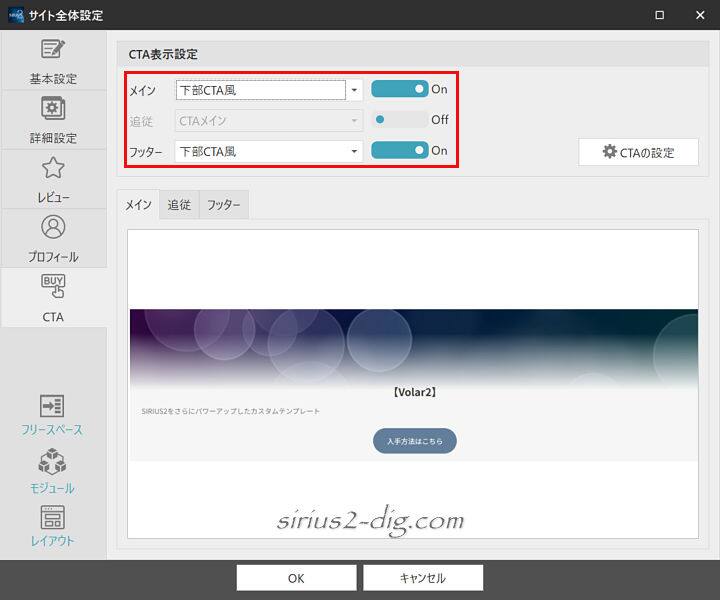Screen dimensions: 720x600
Task: Go to プロフィール settings icon
Action: point(52,237)
